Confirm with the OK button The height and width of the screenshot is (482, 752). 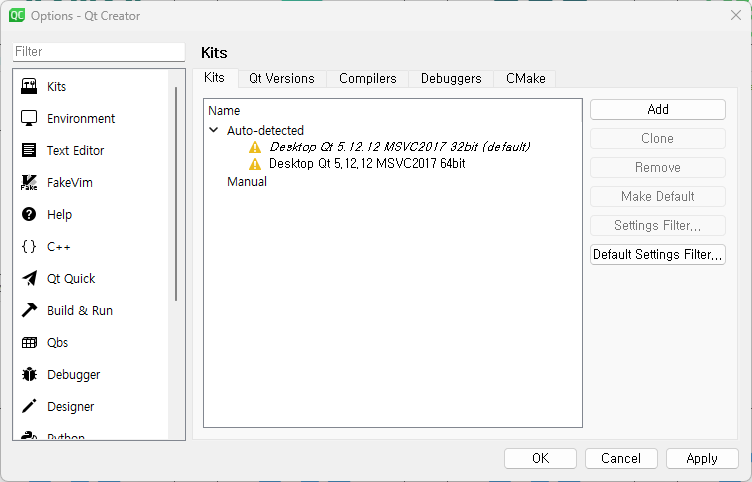tap(540, 458)
